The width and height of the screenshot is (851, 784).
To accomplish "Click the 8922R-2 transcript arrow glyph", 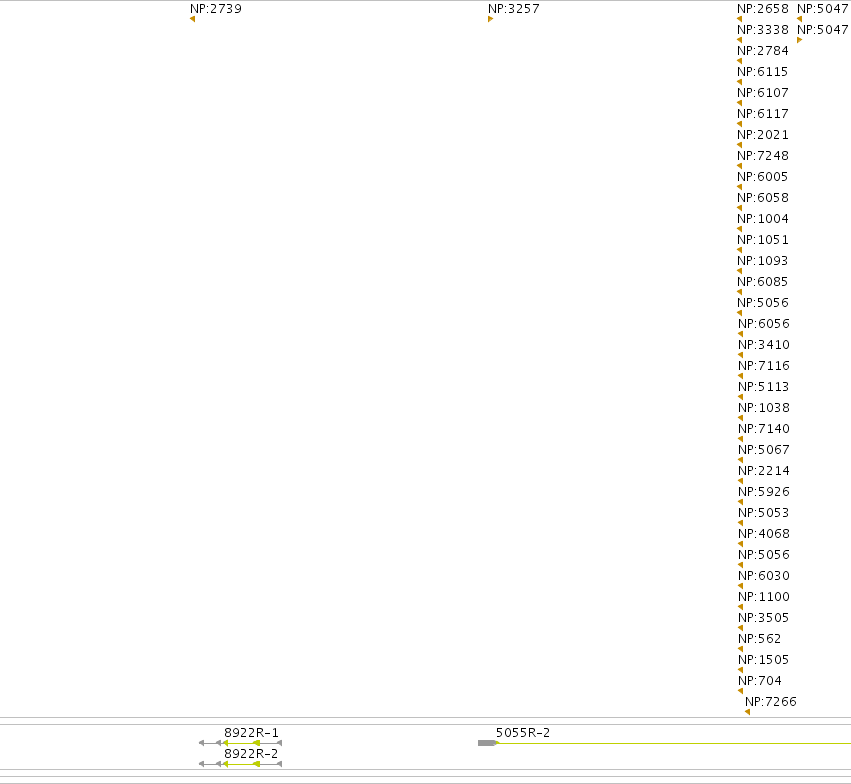I will [x=240, y=764].
